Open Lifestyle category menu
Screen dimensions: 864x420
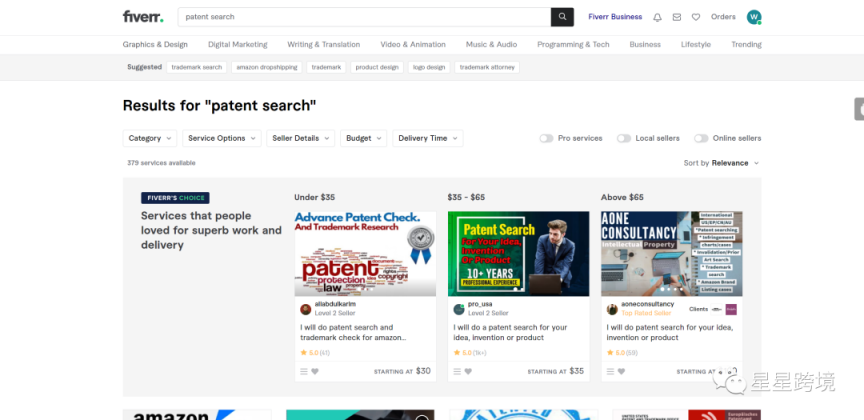695,45
